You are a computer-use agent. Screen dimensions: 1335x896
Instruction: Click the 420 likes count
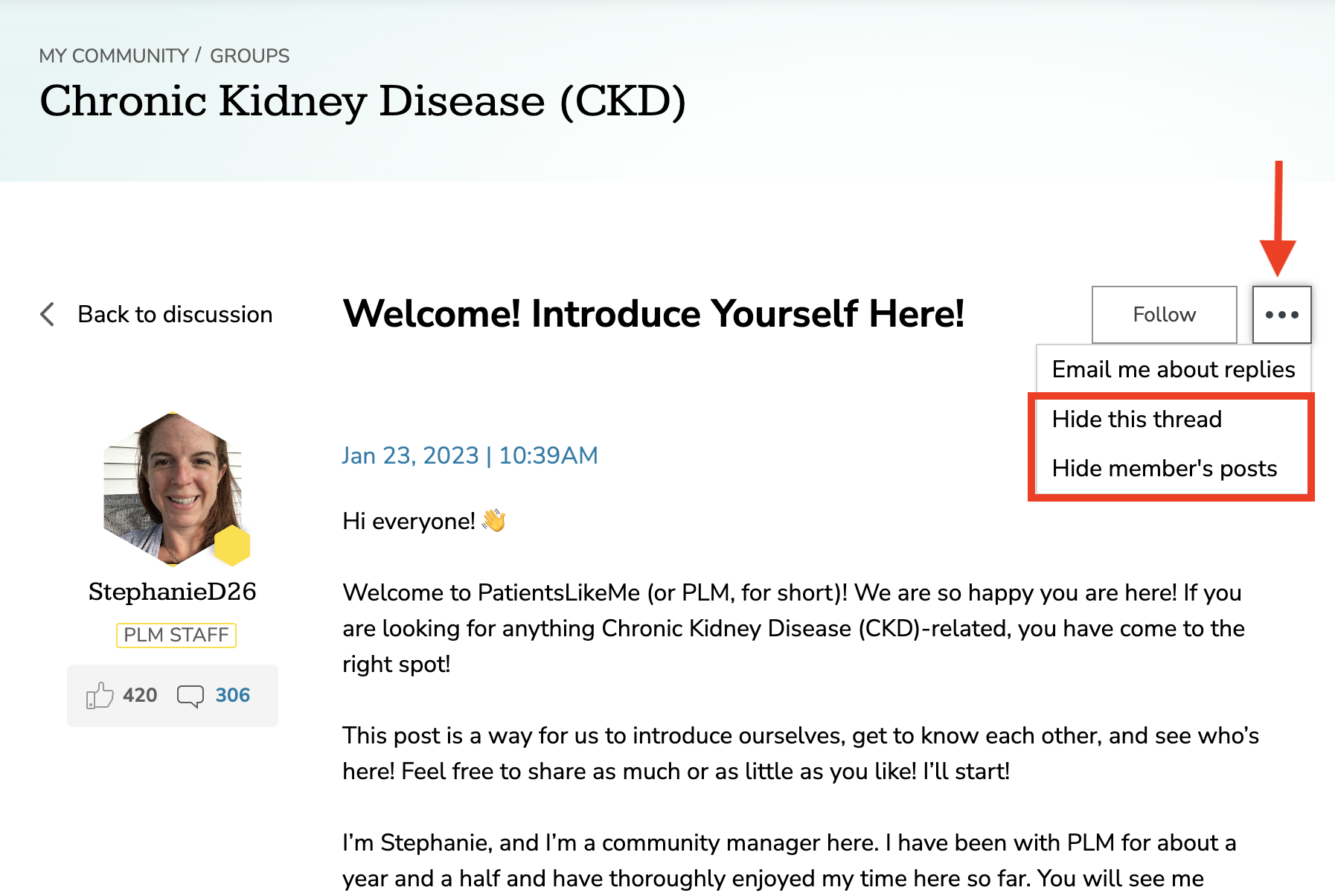(x=140, y=695)
